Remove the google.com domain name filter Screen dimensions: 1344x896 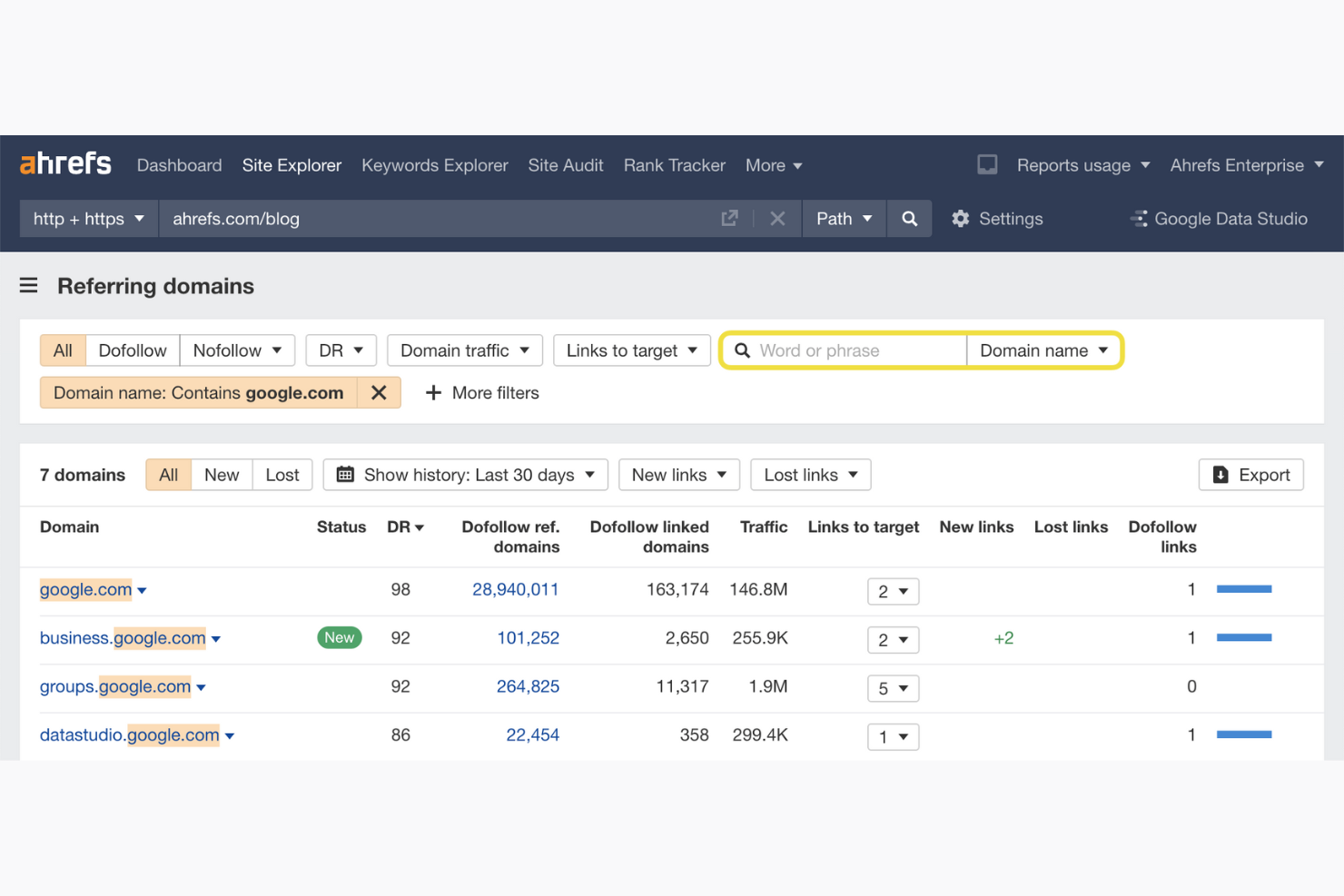click(x=379, y=393)
